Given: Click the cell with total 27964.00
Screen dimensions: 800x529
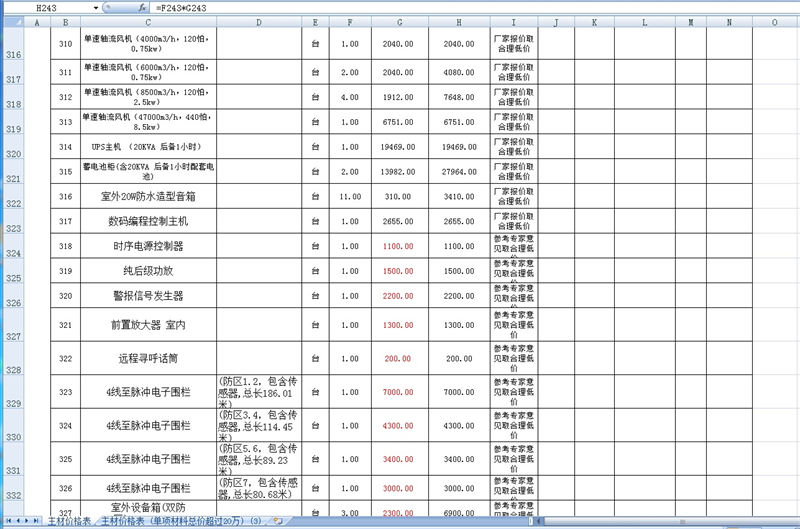Looking at the screenshot, I should pos(459,172).
